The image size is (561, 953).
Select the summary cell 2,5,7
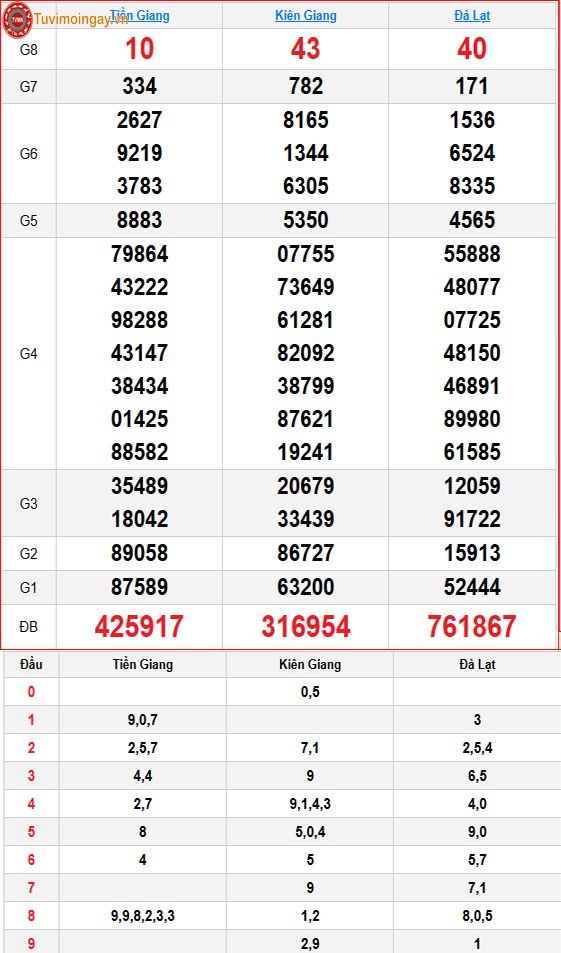click(143, 748)
